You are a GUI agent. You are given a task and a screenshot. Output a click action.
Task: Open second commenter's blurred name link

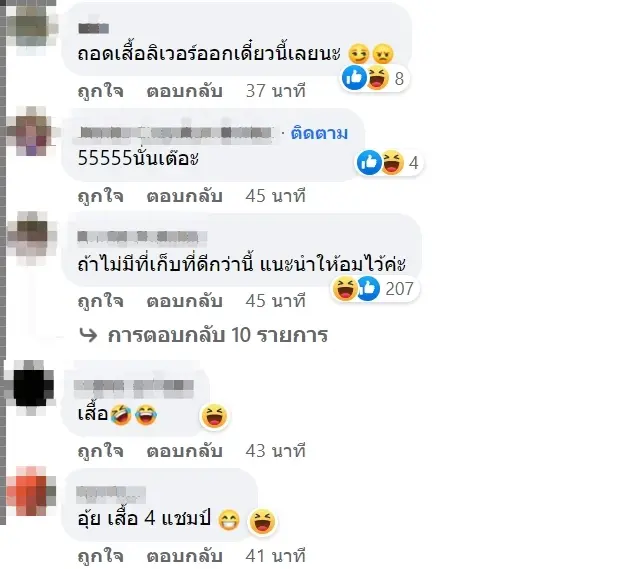coord(176,132)
